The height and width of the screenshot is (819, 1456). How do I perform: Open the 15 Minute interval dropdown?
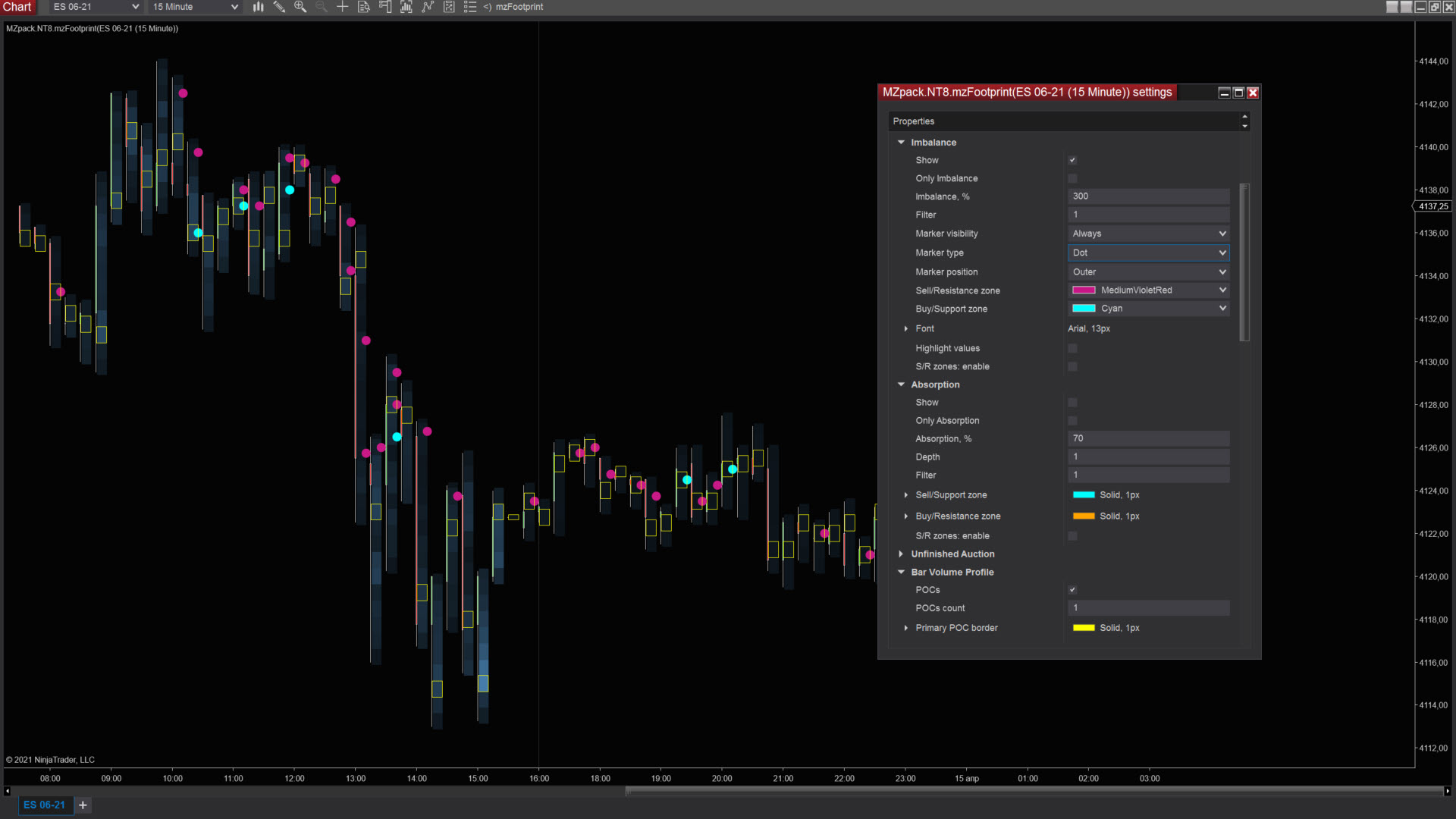(195, 7)
